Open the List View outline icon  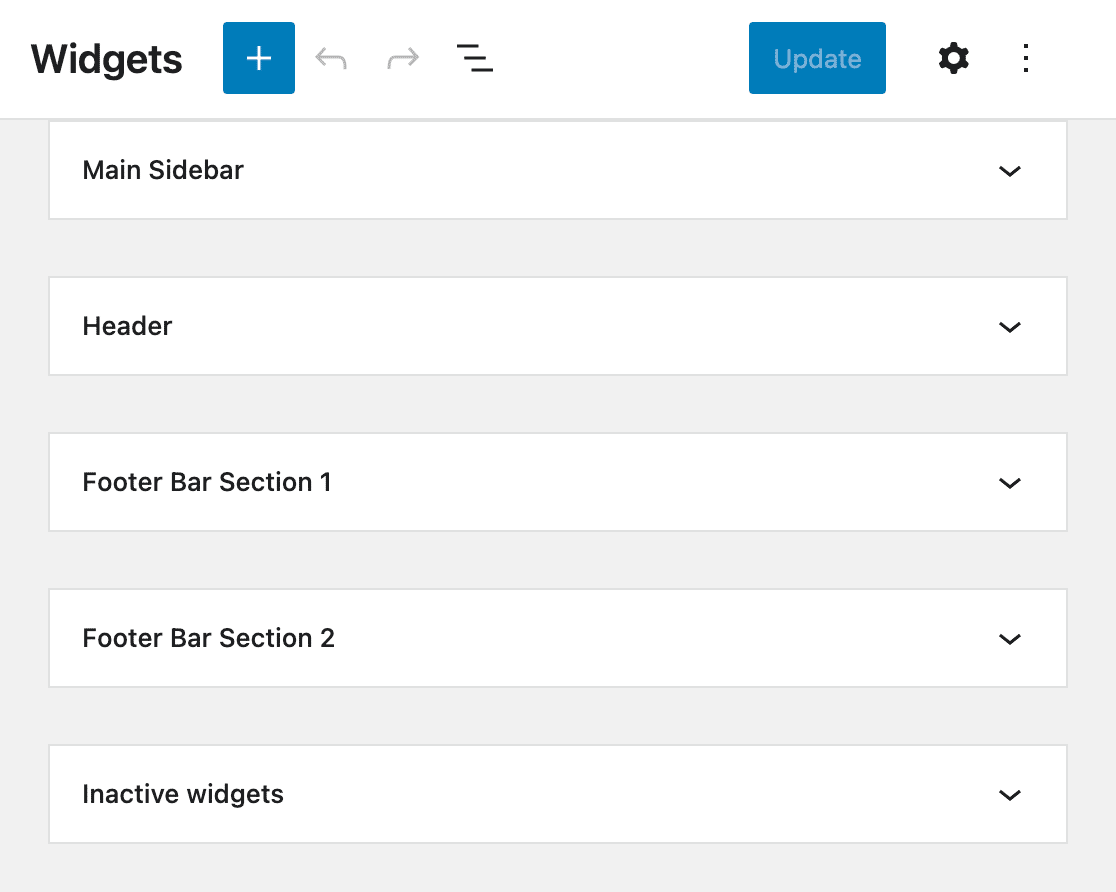point(475,59)
